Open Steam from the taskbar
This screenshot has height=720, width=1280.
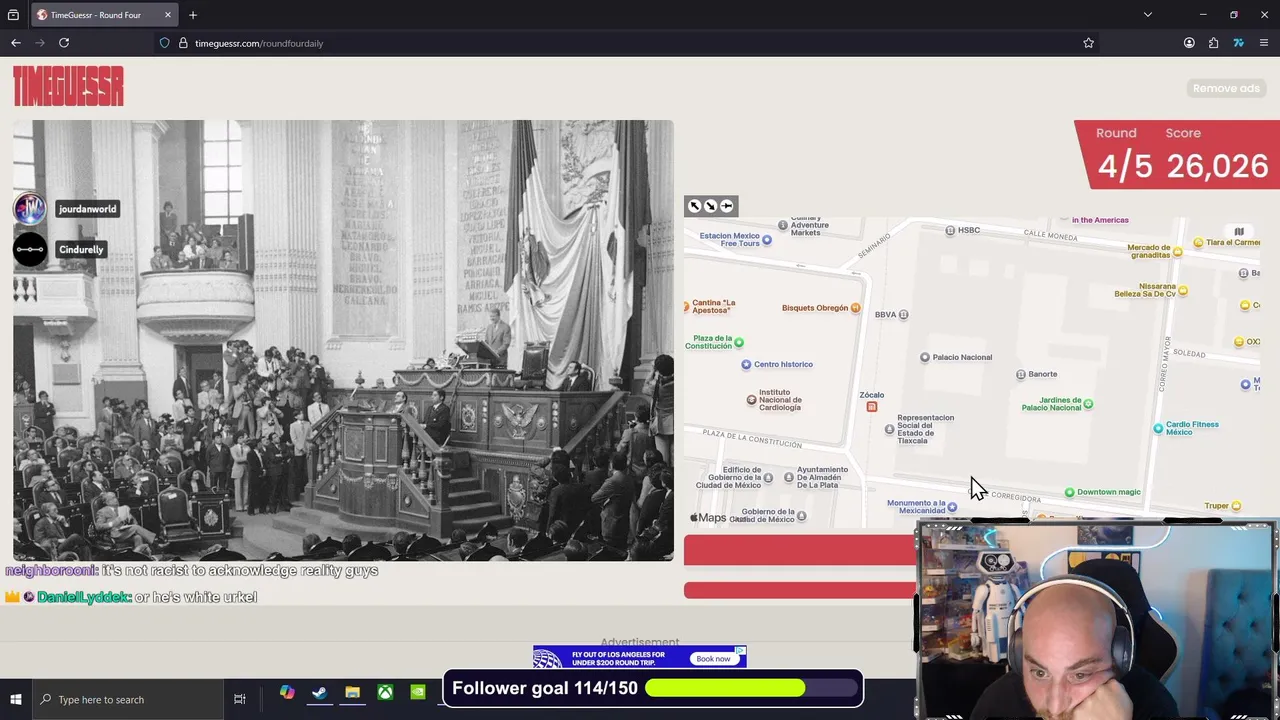(319, 692)
